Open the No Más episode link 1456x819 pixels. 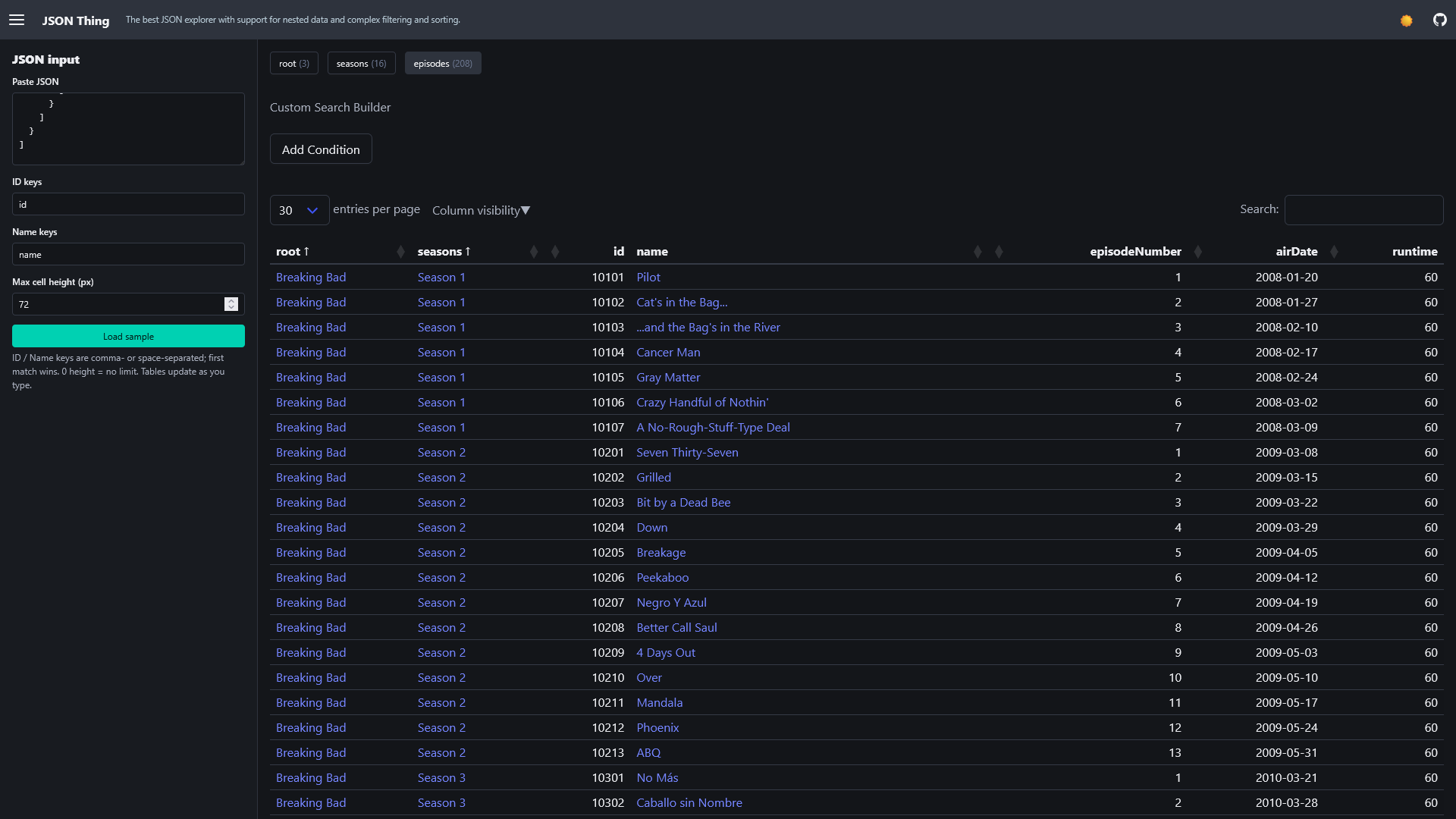coord(657,778)
